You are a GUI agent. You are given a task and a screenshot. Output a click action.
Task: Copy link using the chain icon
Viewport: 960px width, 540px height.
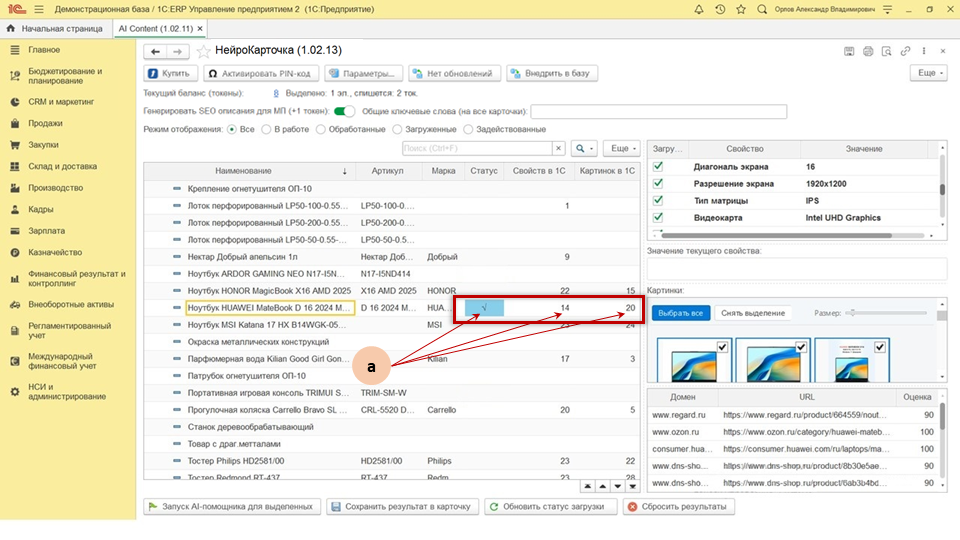(x=905, y=51)
